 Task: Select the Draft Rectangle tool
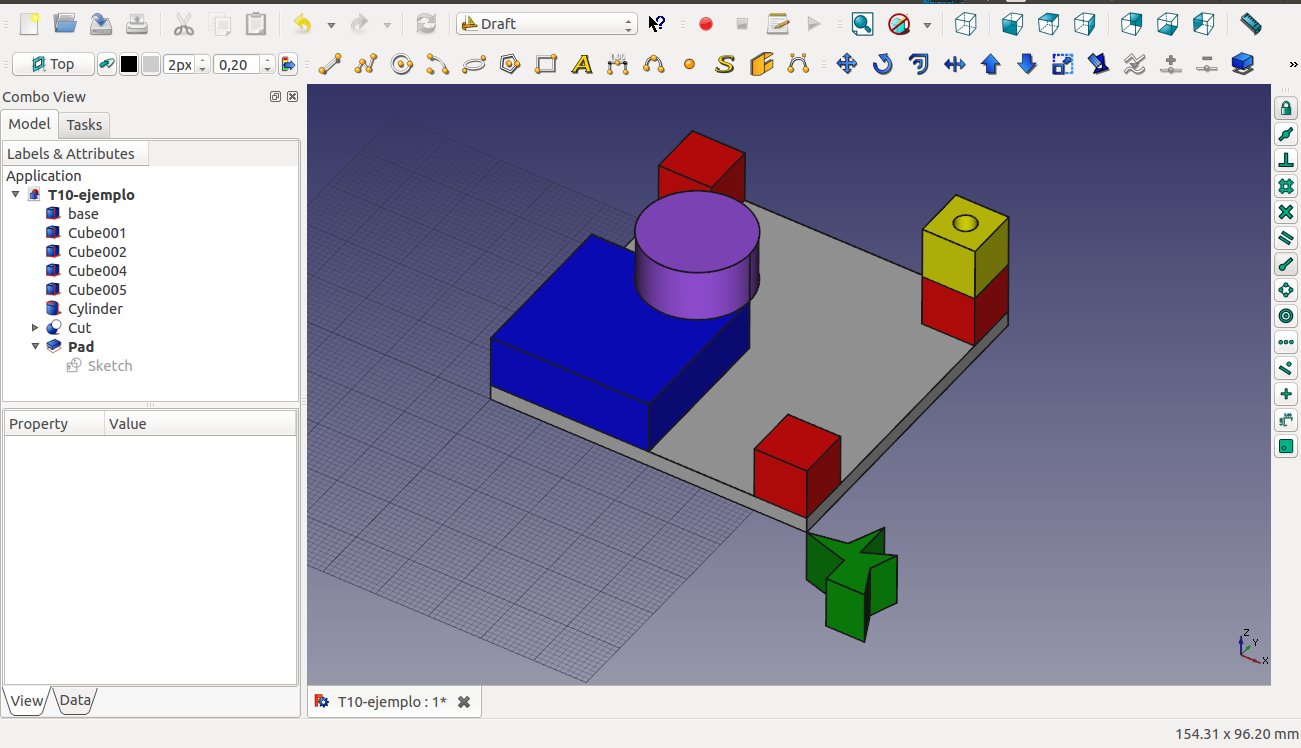546,65
